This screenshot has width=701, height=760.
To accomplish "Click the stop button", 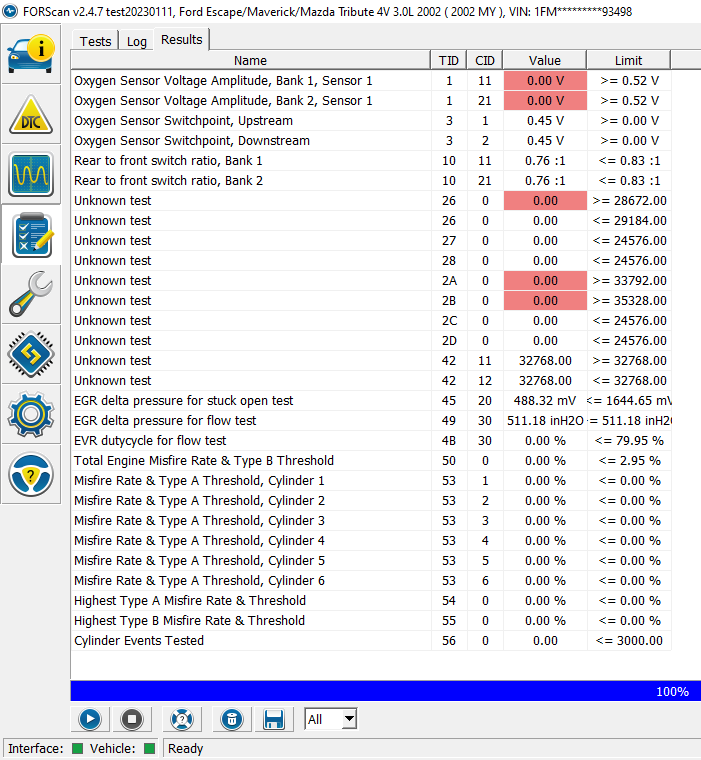I will click(x=130, y=718).
